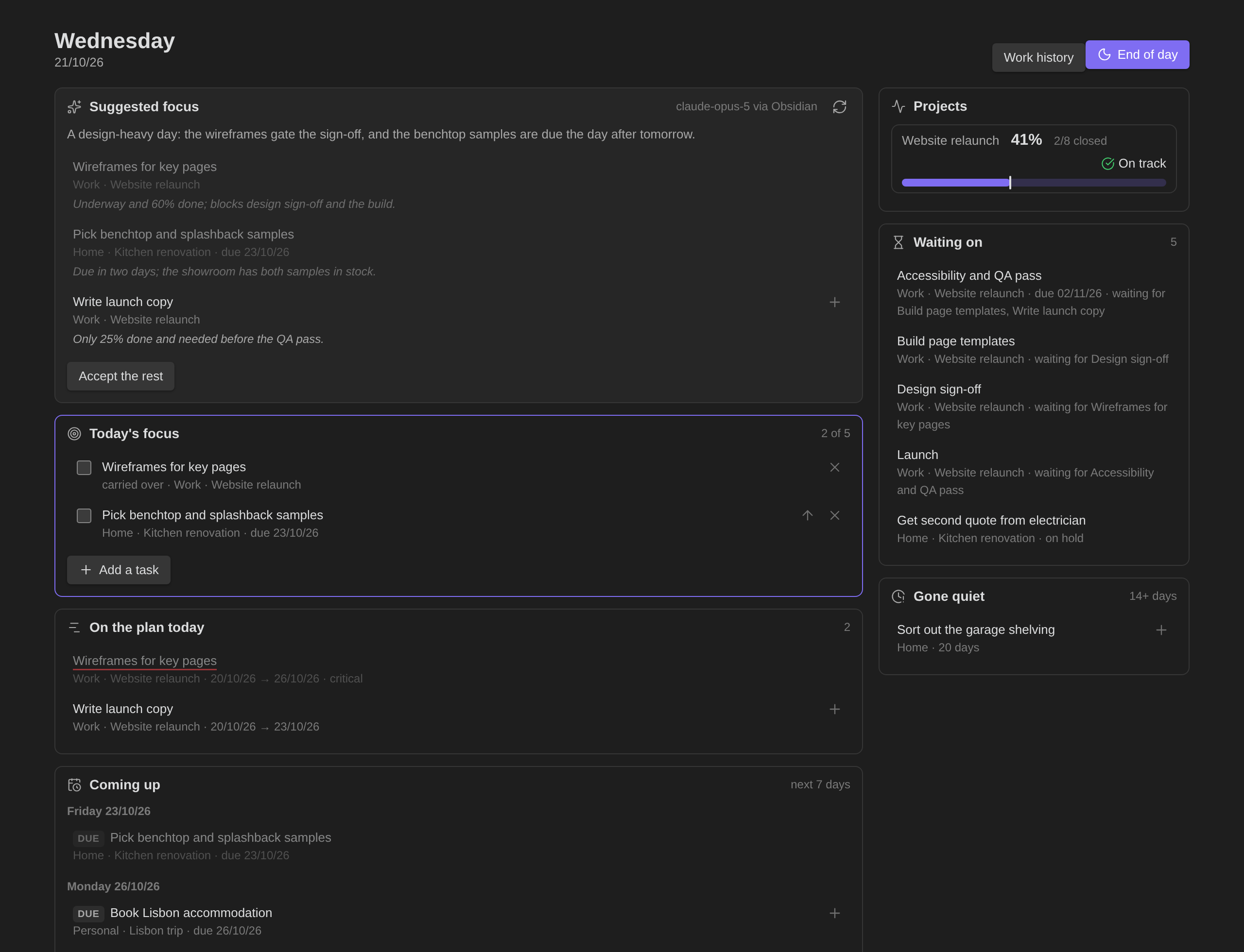Click the DUE badge for Pick benchtop samples
The height and width of the screenshot is (952, 1244).
88,838
